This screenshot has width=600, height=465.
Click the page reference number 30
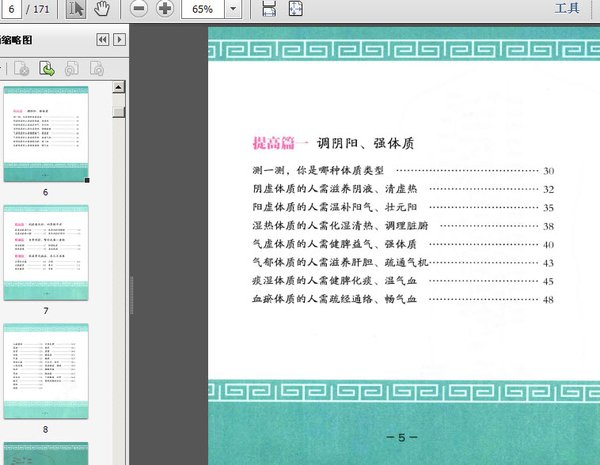click(x=549, y=171)
